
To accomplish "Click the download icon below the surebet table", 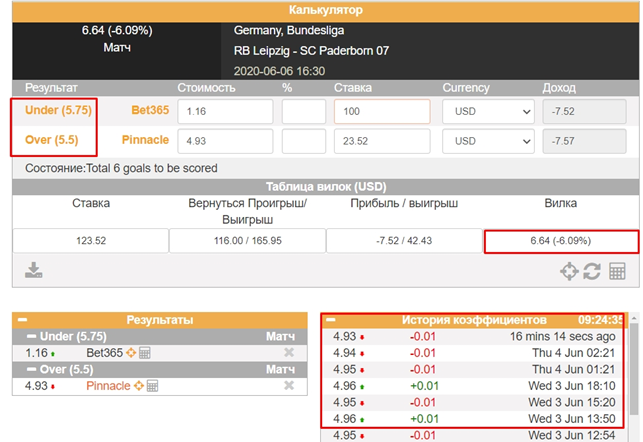I will pos(32,270).
